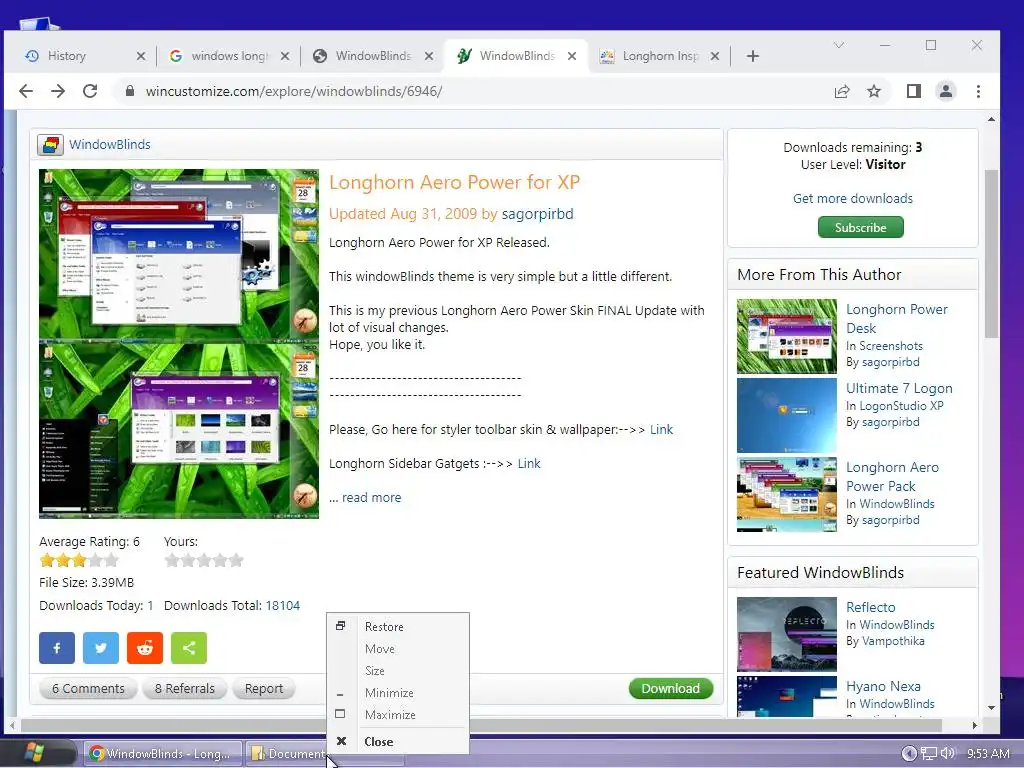Choose Restore from the context menu
This screenshot has width=1024, height=768.
(x=398, y=627)
